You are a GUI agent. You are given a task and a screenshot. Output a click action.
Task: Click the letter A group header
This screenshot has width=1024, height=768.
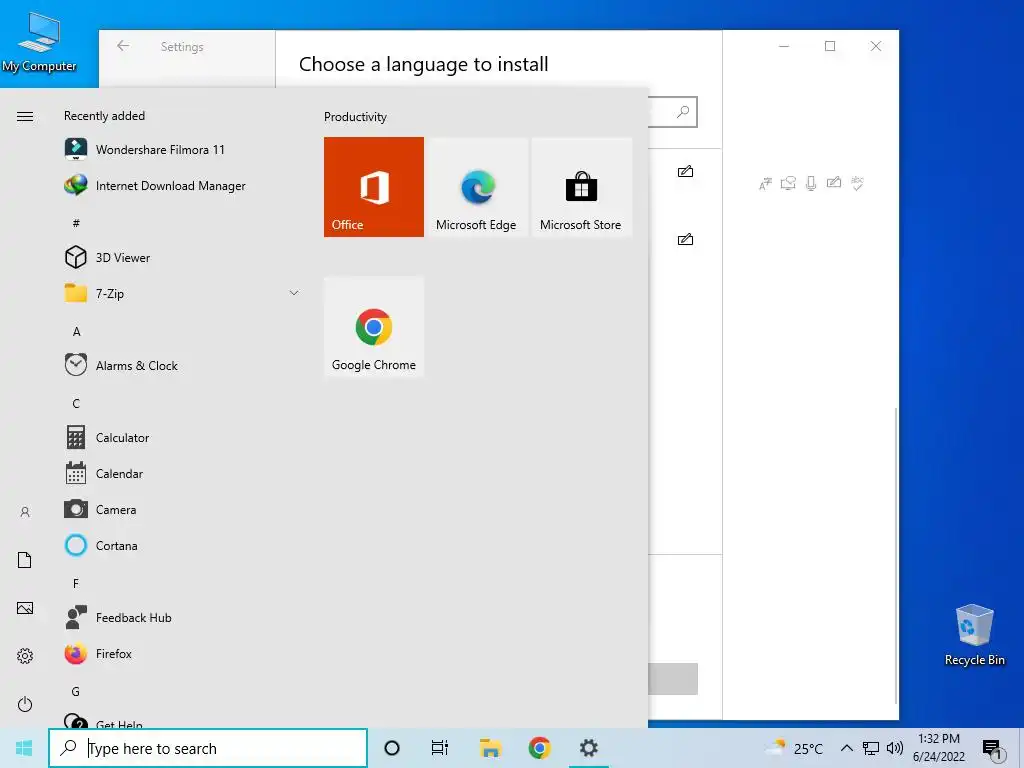tap(76, 332)
